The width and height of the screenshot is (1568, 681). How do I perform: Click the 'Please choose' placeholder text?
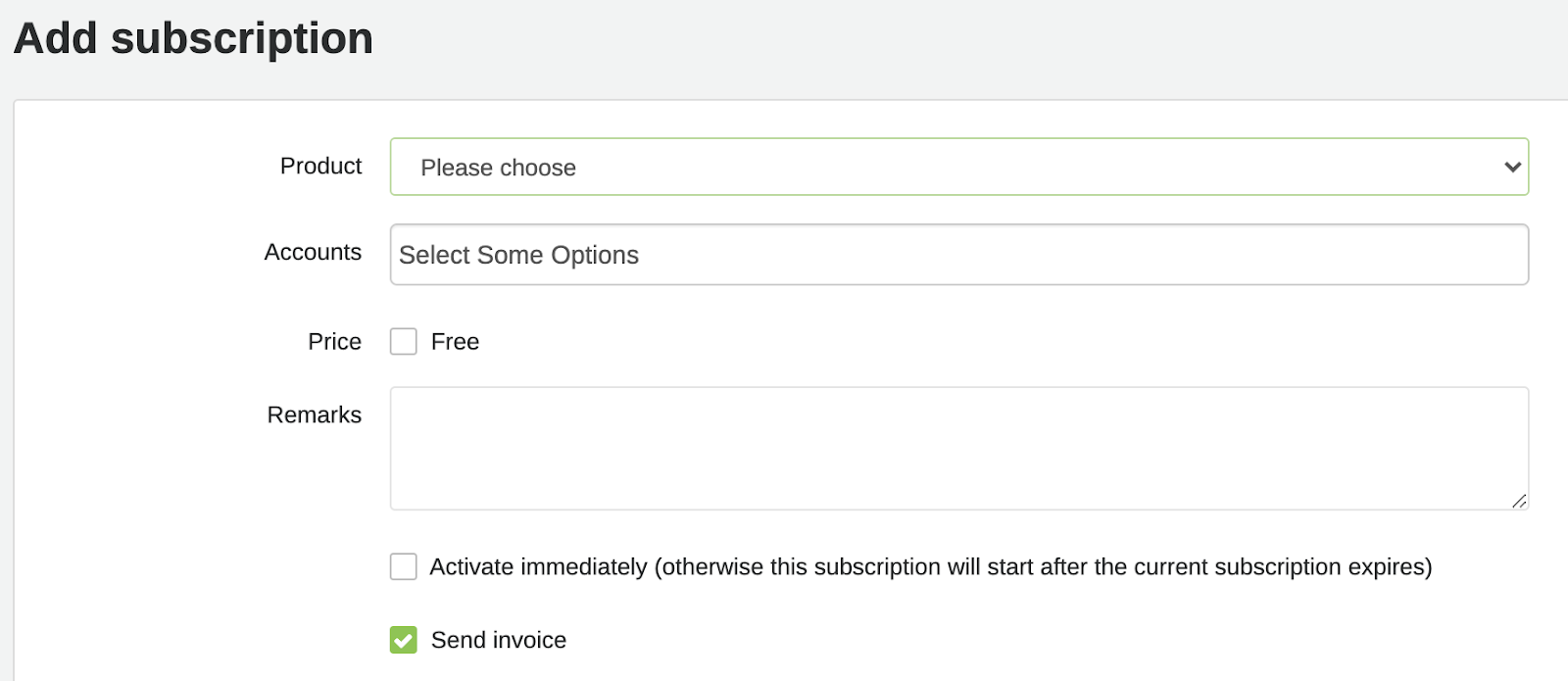click(x=498, y=169)
